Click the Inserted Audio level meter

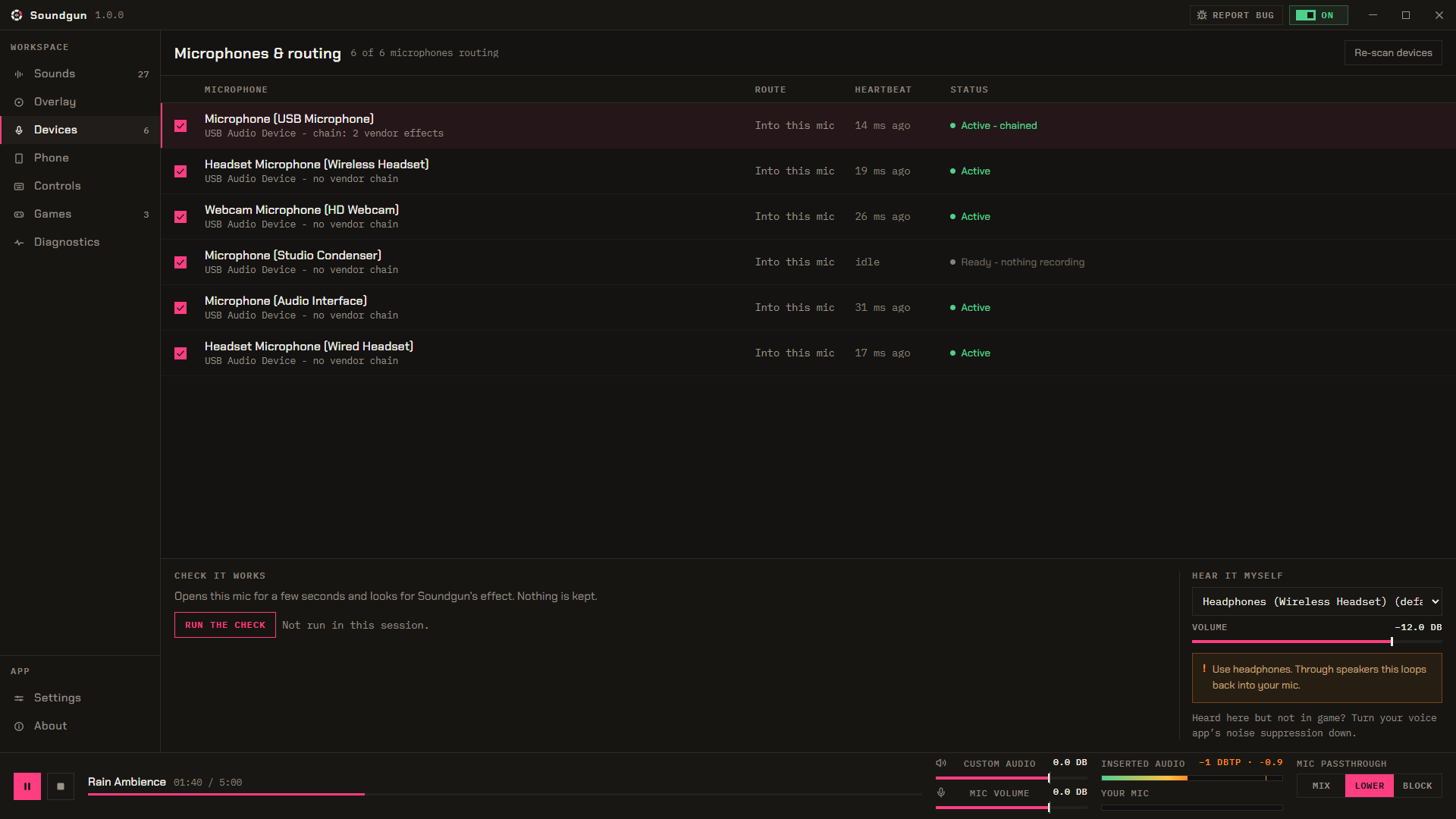pos(1192,778)
